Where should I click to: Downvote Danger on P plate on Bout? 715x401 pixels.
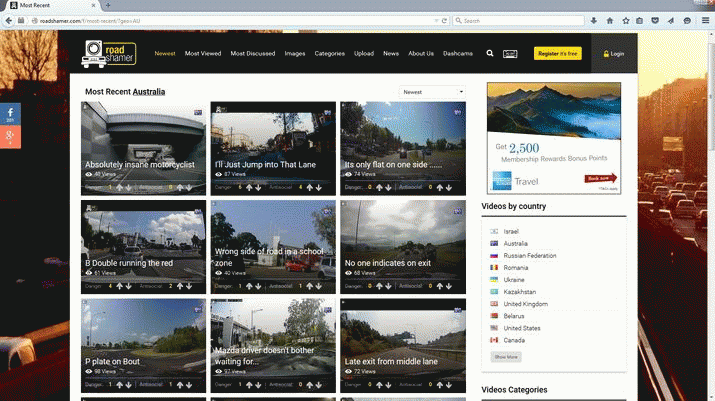pyautogui.click(x=129, y=385)
